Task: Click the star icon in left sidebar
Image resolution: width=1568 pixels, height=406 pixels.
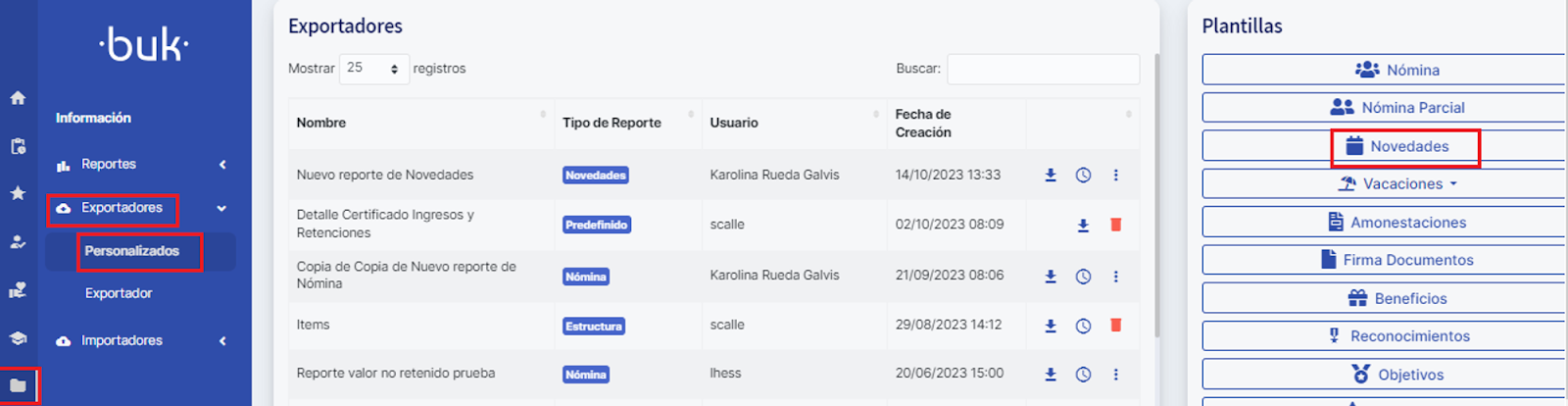Action: pos(18,193)
